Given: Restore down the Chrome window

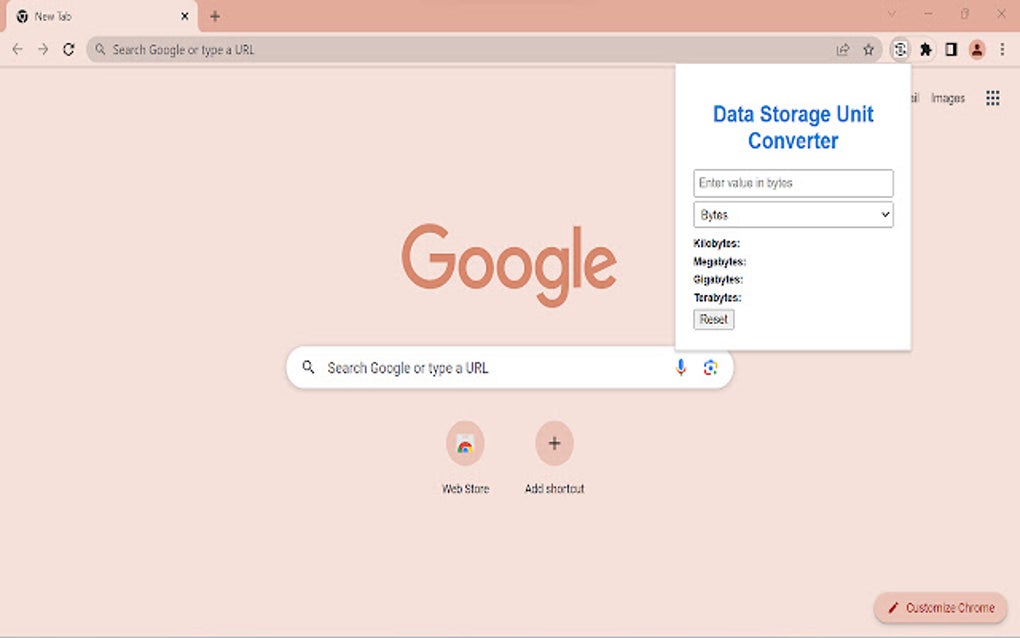Looking at the screenshot, I should 965,14.
